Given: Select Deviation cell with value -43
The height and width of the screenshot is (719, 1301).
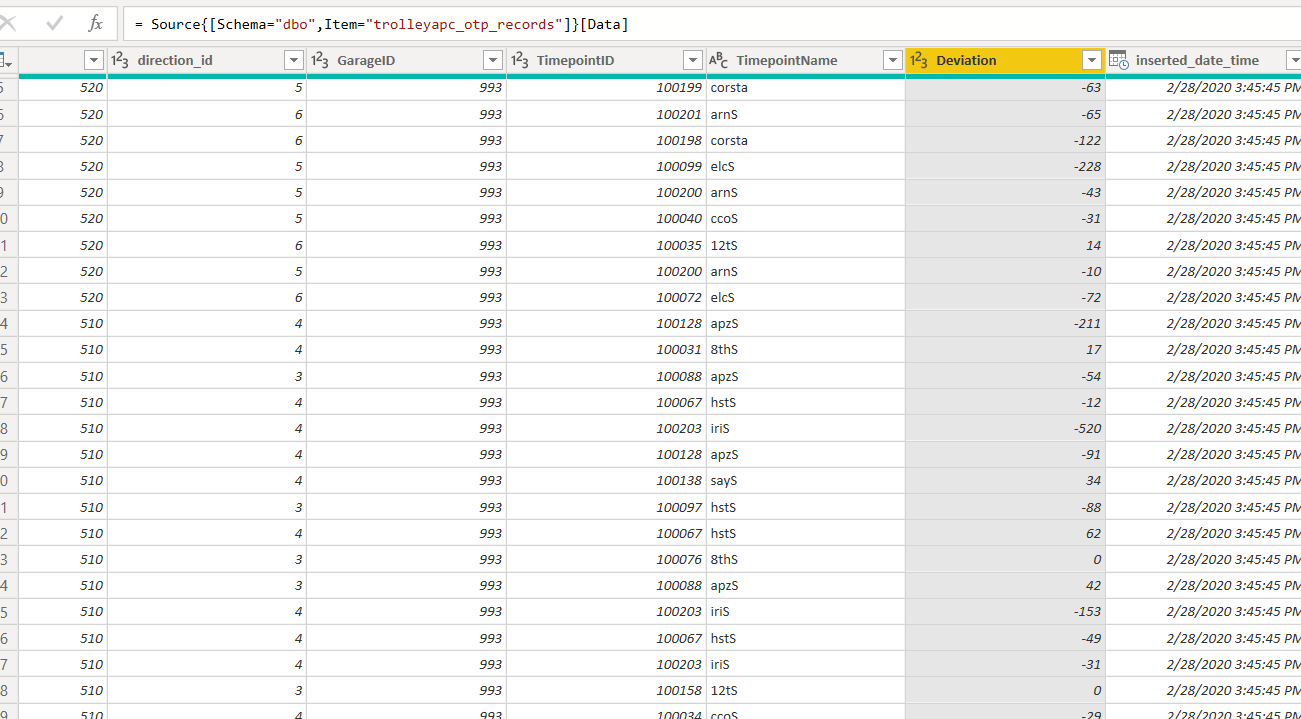Looking at the screenshot, I should [1005, 192].
